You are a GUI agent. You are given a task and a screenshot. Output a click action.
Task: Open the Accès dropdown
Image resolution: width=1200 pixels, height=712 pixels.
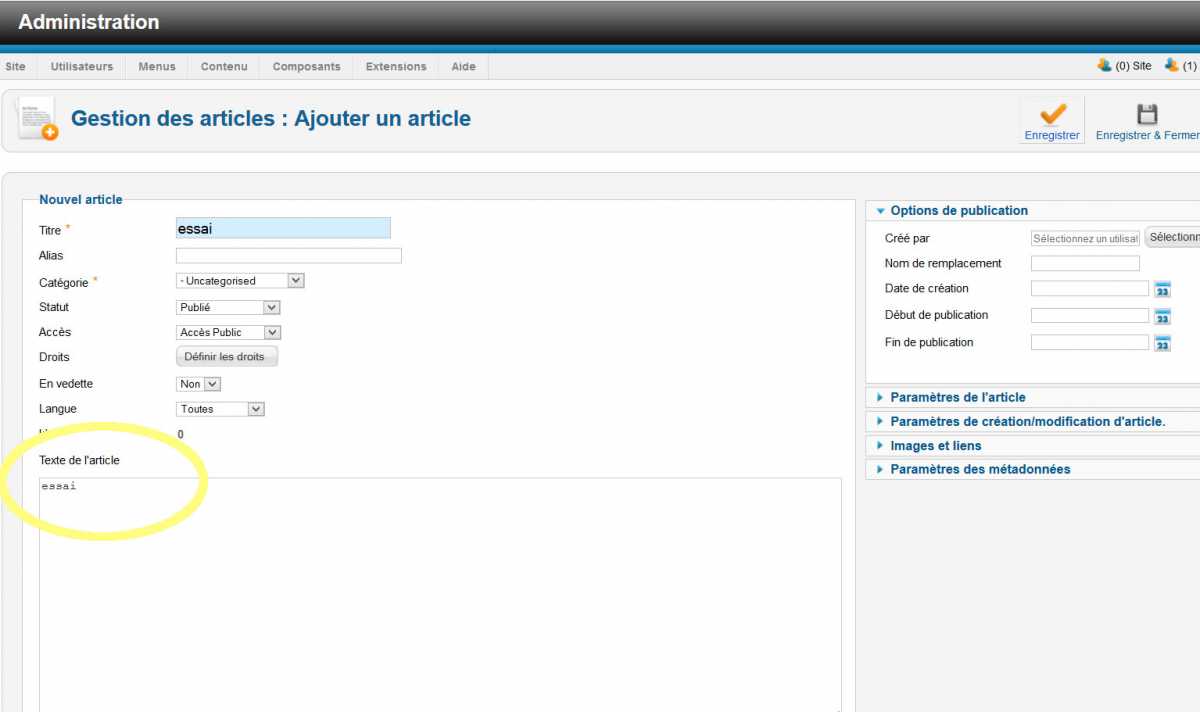point(228,332)
